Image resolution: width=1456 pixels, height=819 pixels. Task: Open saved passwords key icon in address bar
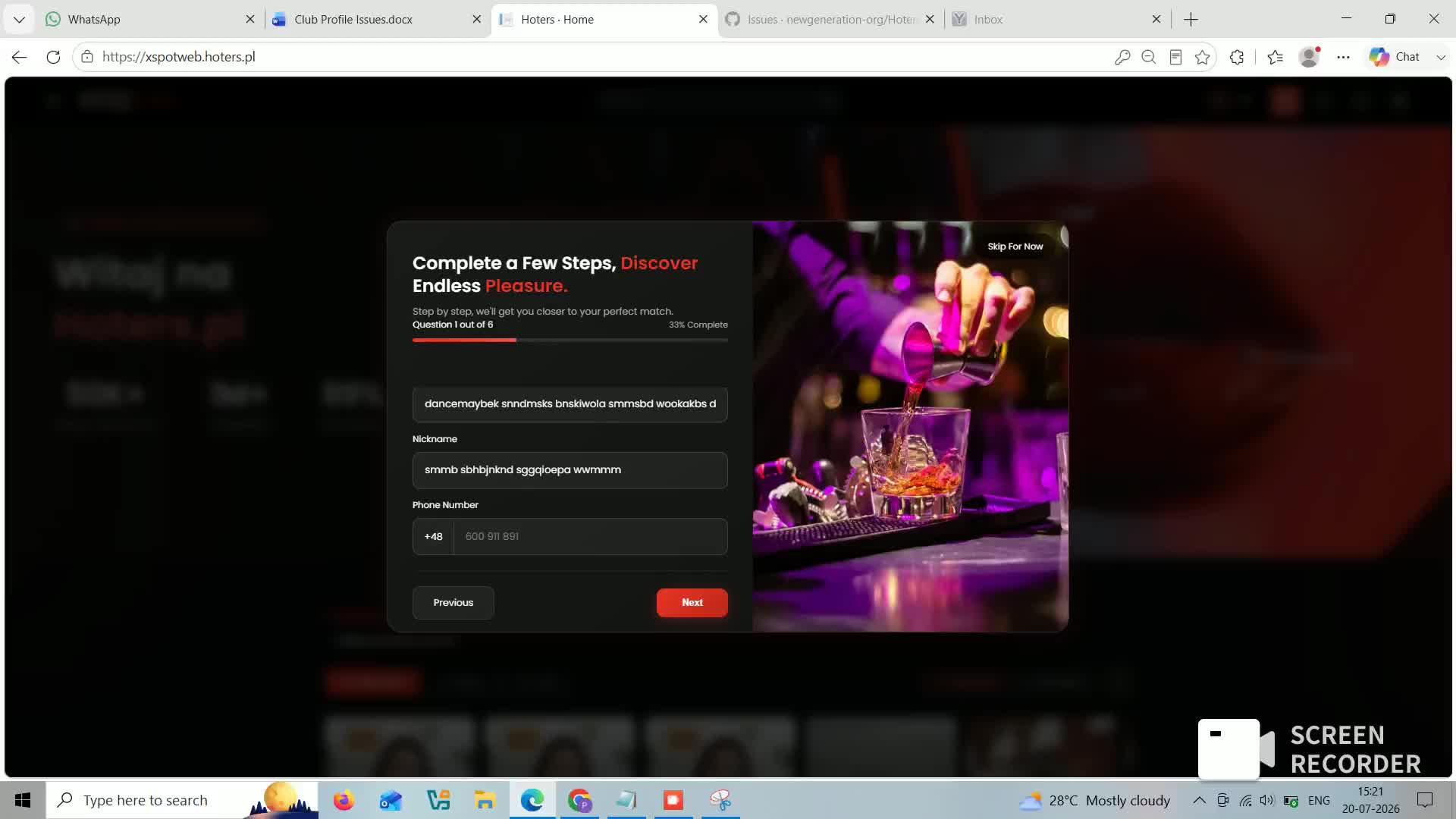[1122, 57]
